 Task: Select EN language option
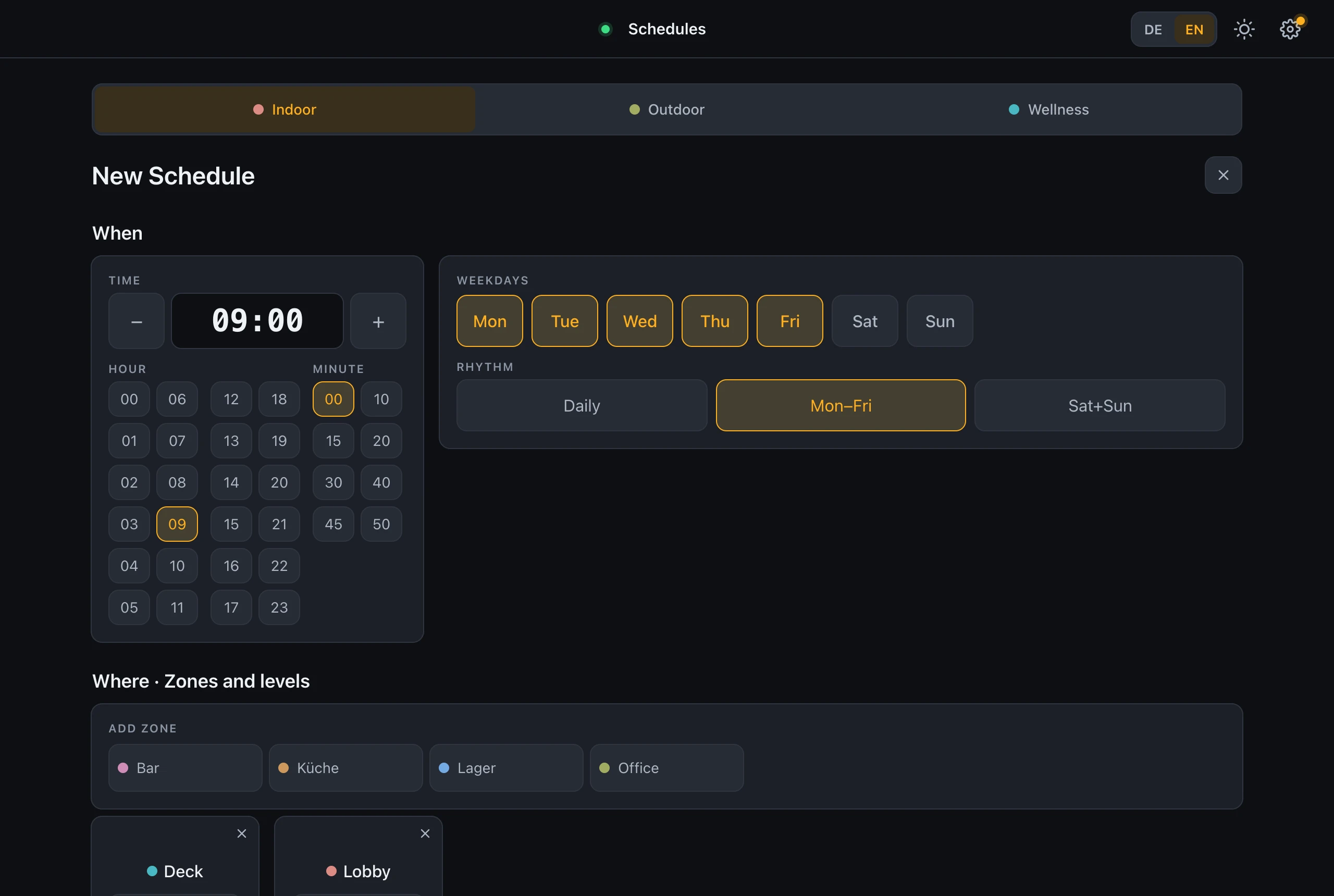click(x=1194, y=29)
